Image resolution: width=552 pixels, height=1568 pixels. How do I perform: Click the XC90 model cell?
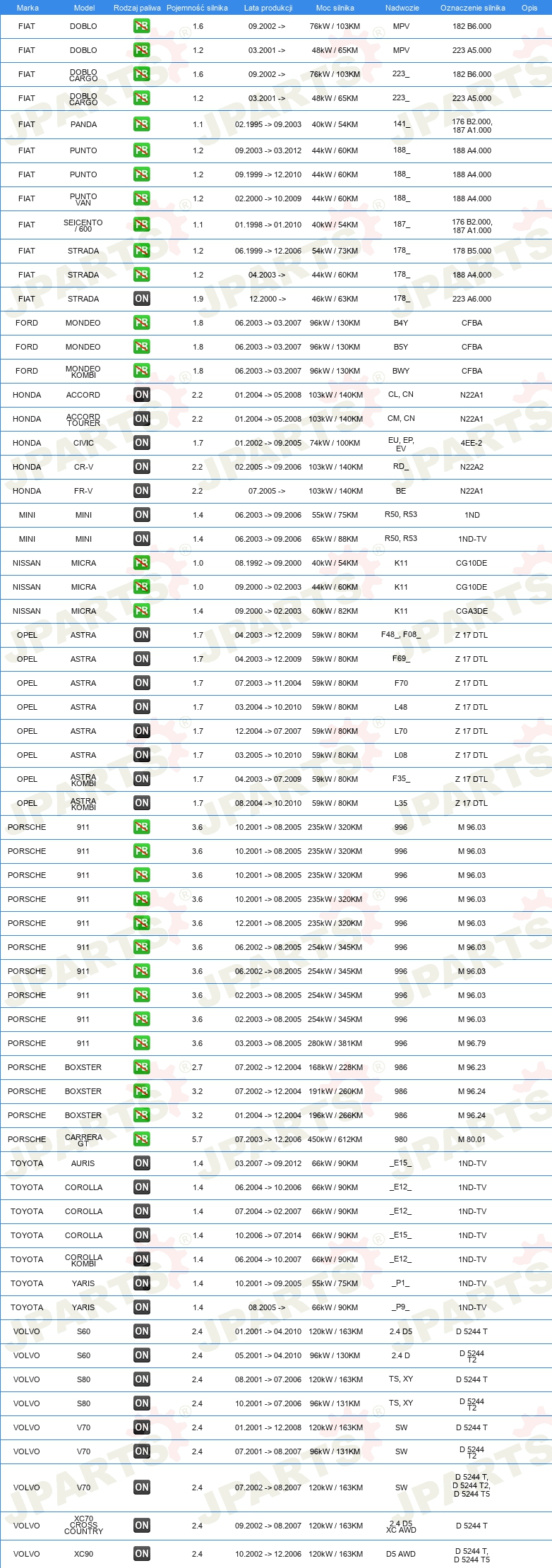[83, 1554]
